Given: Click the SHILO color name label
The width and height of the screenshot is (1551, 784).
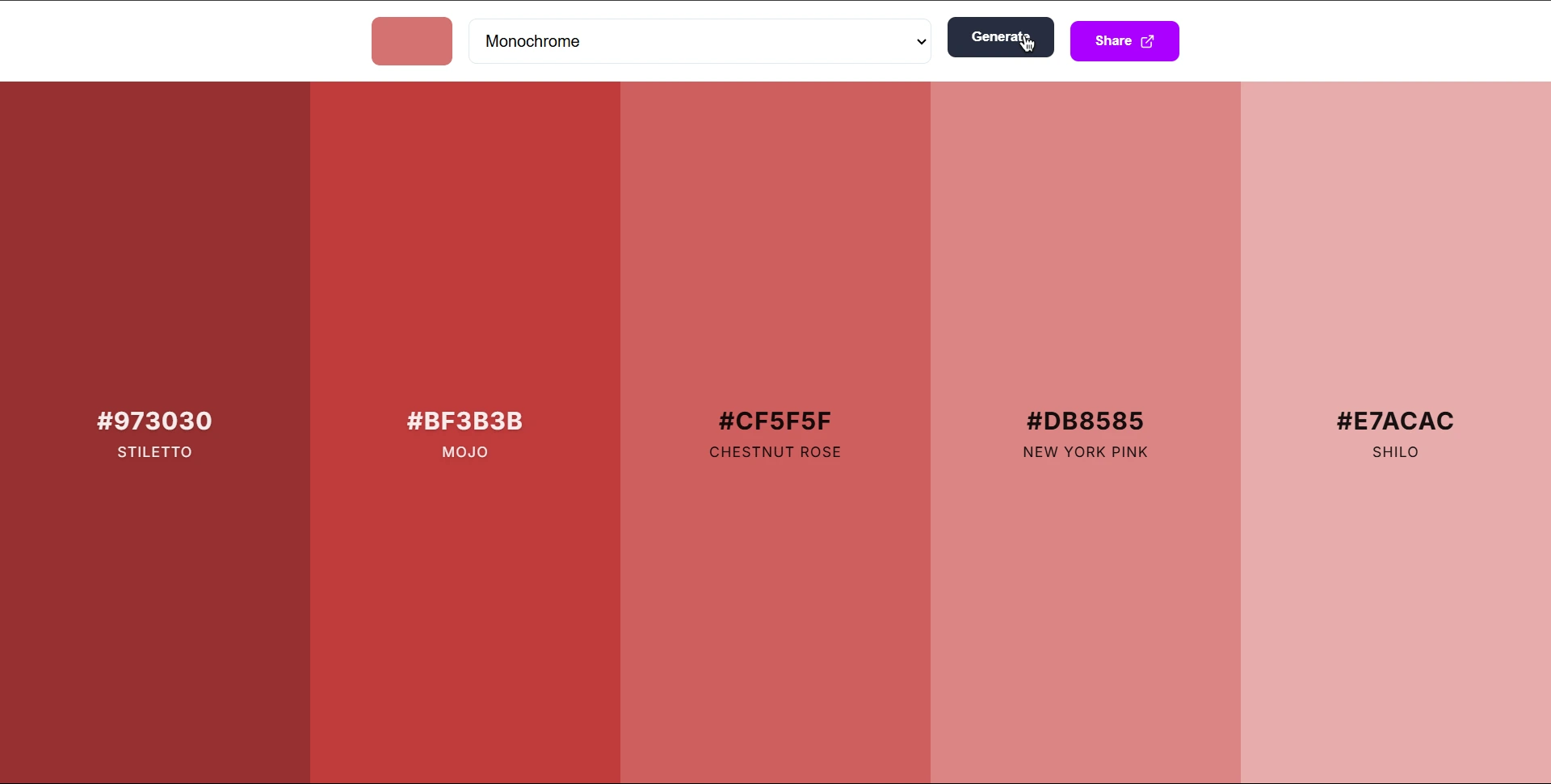Looking at the screenshot, I should pyautogui.click(x=1394, y=451).
